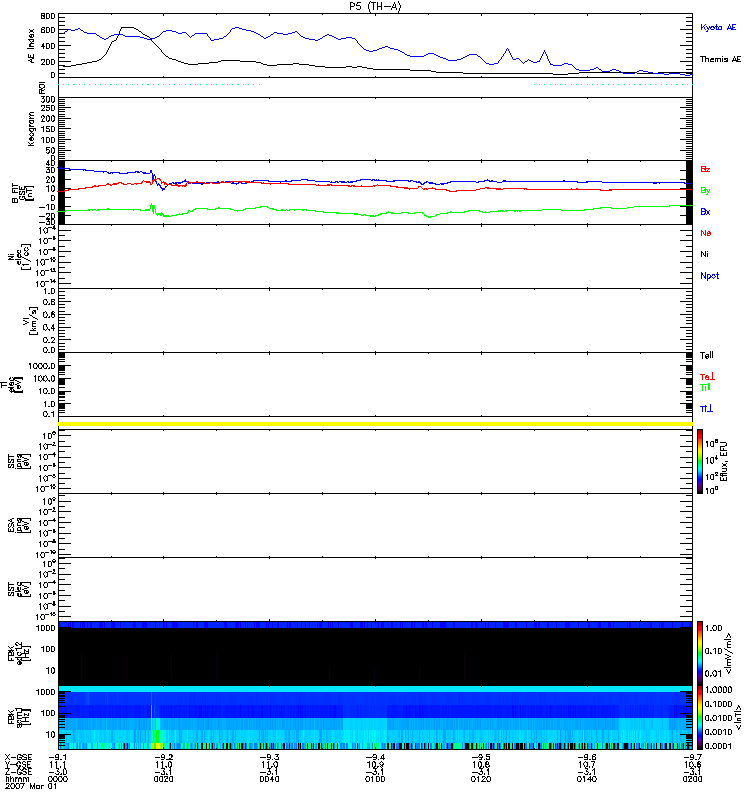Click the X-GSE value -9.7
750x800 pixels.
click(692, 757)
